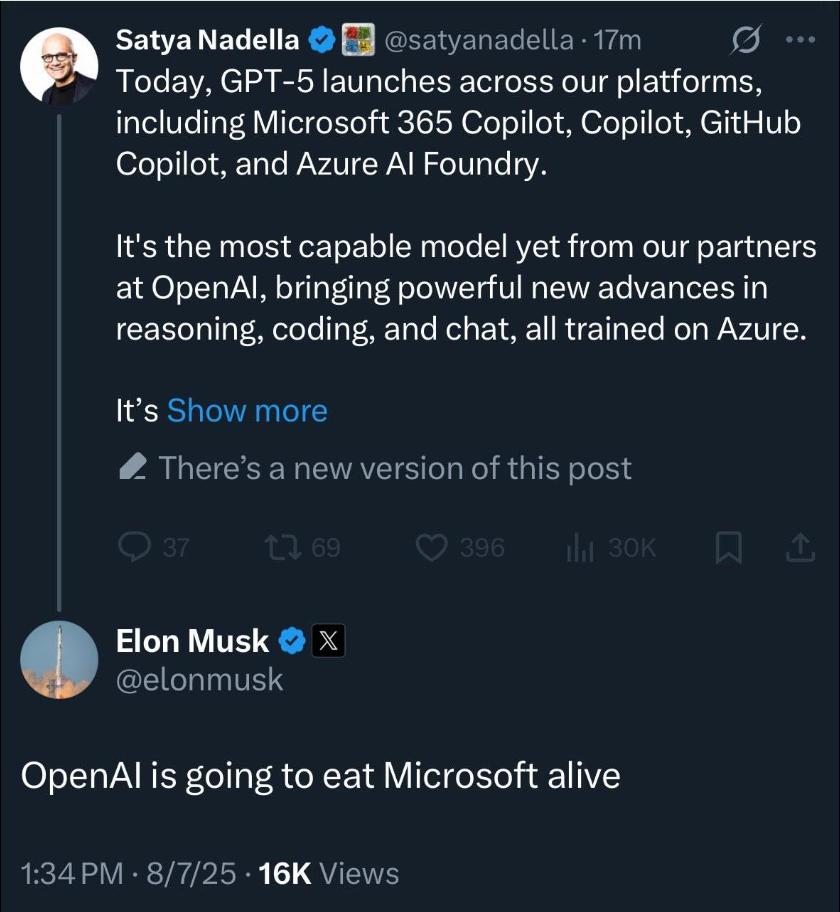
Task: Repost Satya Nadella's GPT-5 post
Action: click(281, 547)
